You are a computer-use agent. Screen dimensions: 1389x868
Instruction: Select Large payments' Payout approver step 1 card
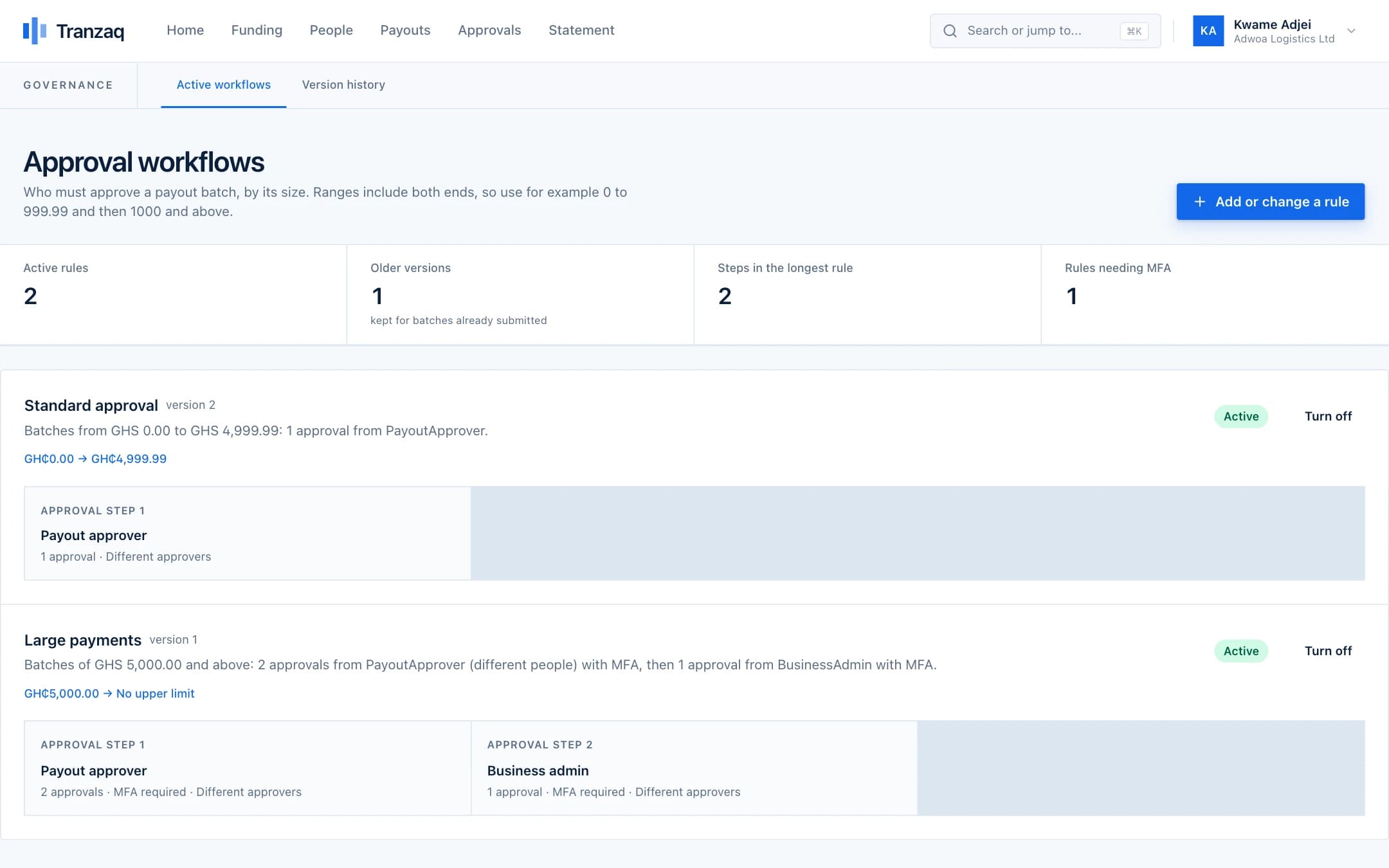point(248,768)
